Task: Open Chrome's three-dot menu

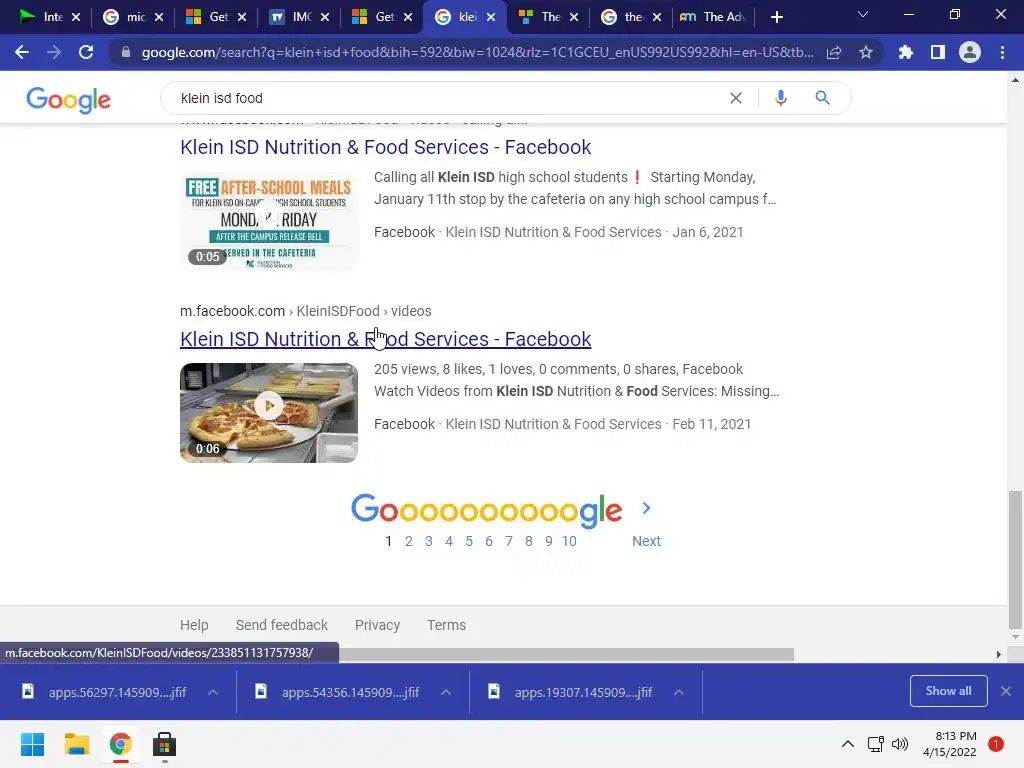Action: (1002, 52)
